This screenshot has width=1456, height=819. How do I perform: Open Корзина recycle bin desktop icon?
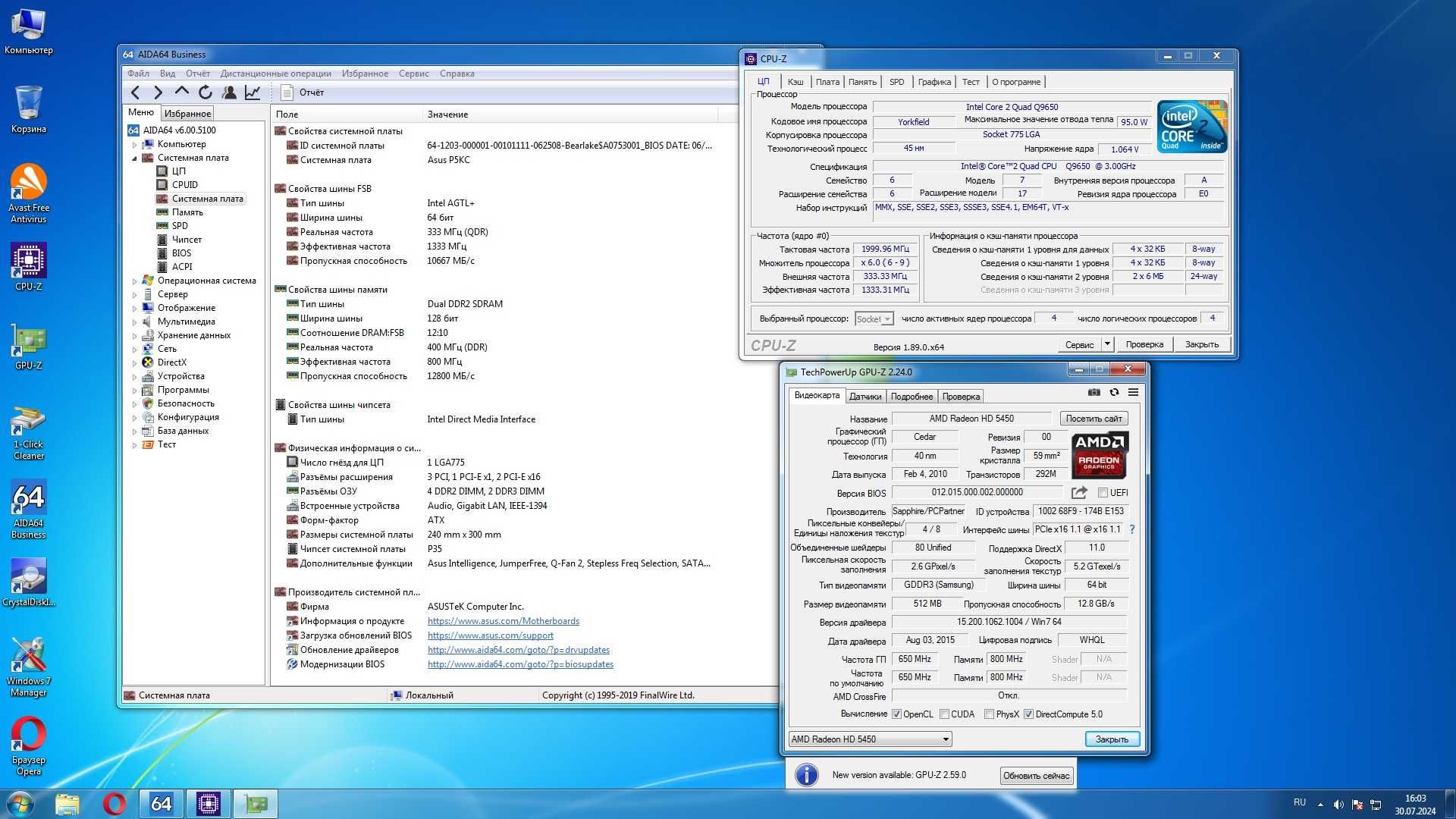pyautogui.click(x=29, y=110)
